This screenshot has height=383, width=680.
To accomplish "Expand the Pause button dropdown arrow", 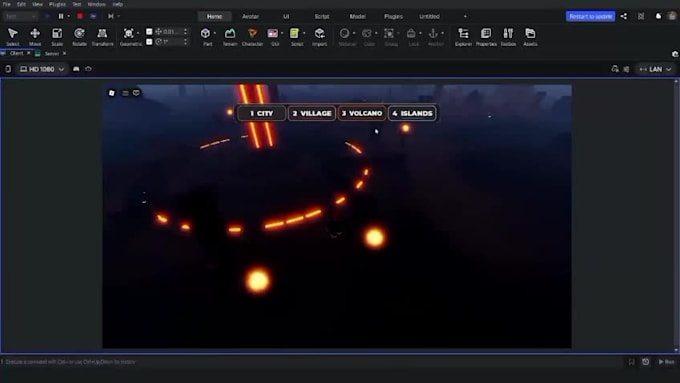I will (69, 16).
